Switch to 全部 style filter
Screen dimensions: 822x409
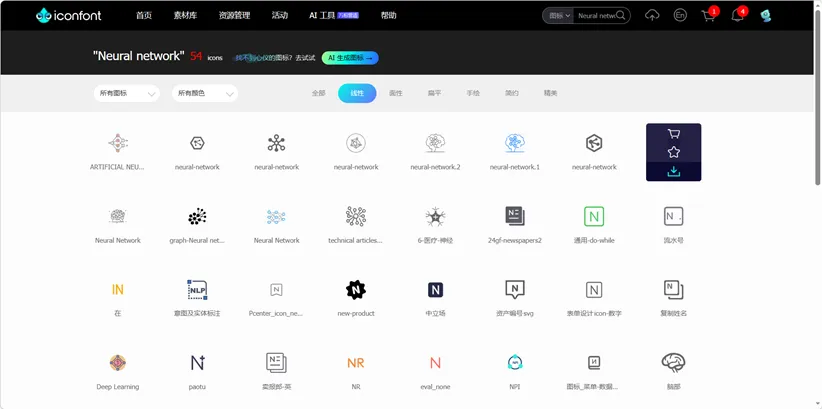[x=319, y=93]
